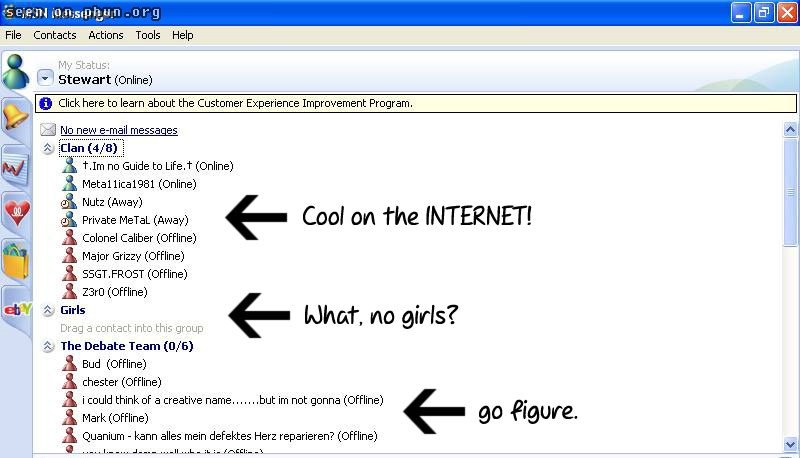Open the Actions menu

[105, 35]
